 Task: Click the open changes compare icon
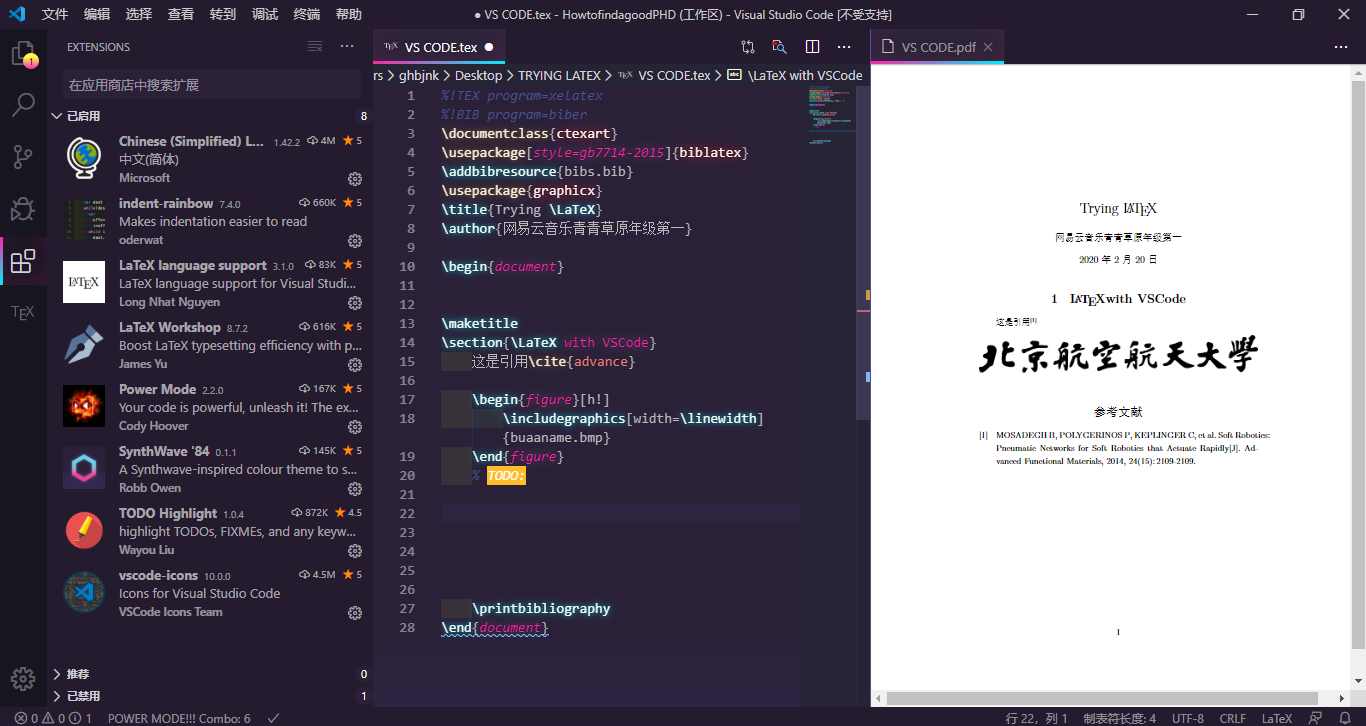pos(748,47)
